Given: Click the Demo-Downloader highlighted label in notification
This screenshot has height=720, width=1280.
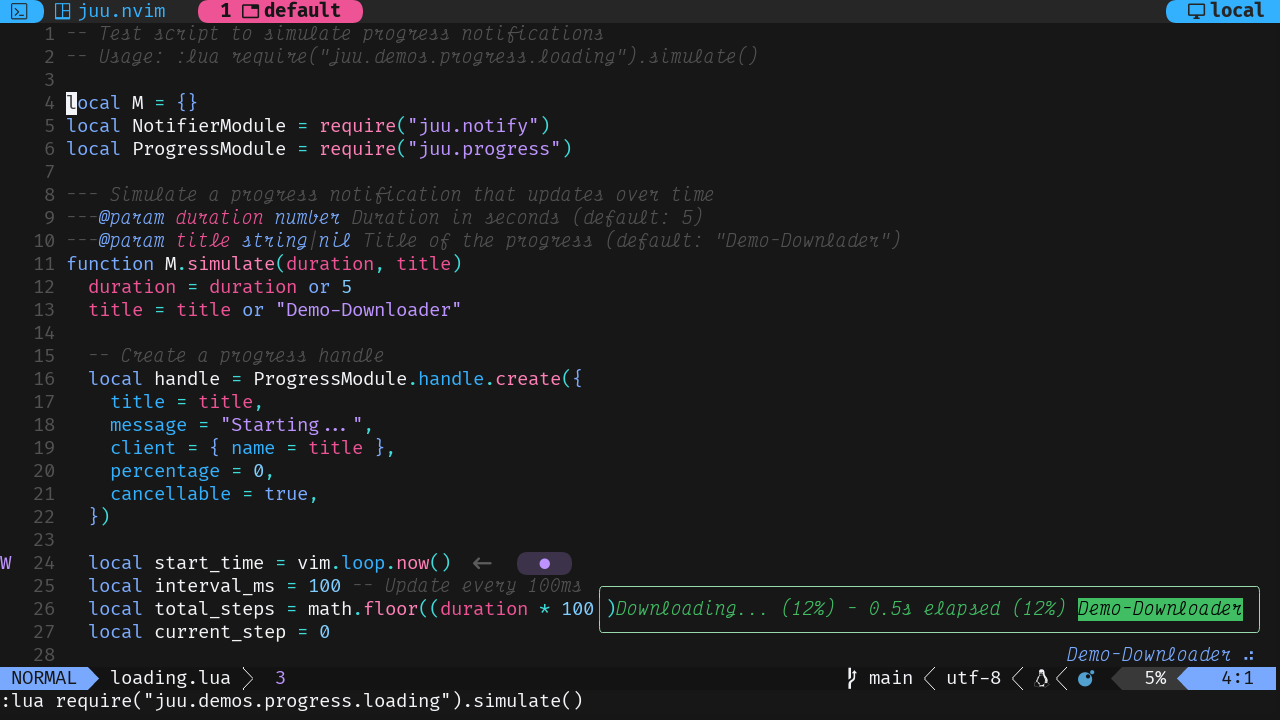Looking at the screenshot, I should tap(1160, 609).
